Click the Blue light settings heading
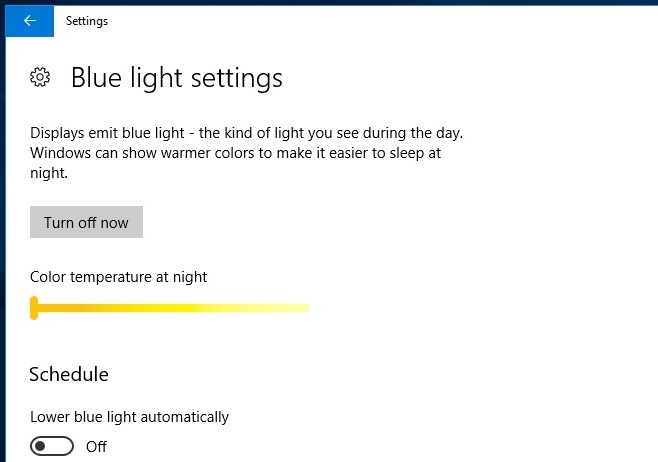 pos(177,78)
